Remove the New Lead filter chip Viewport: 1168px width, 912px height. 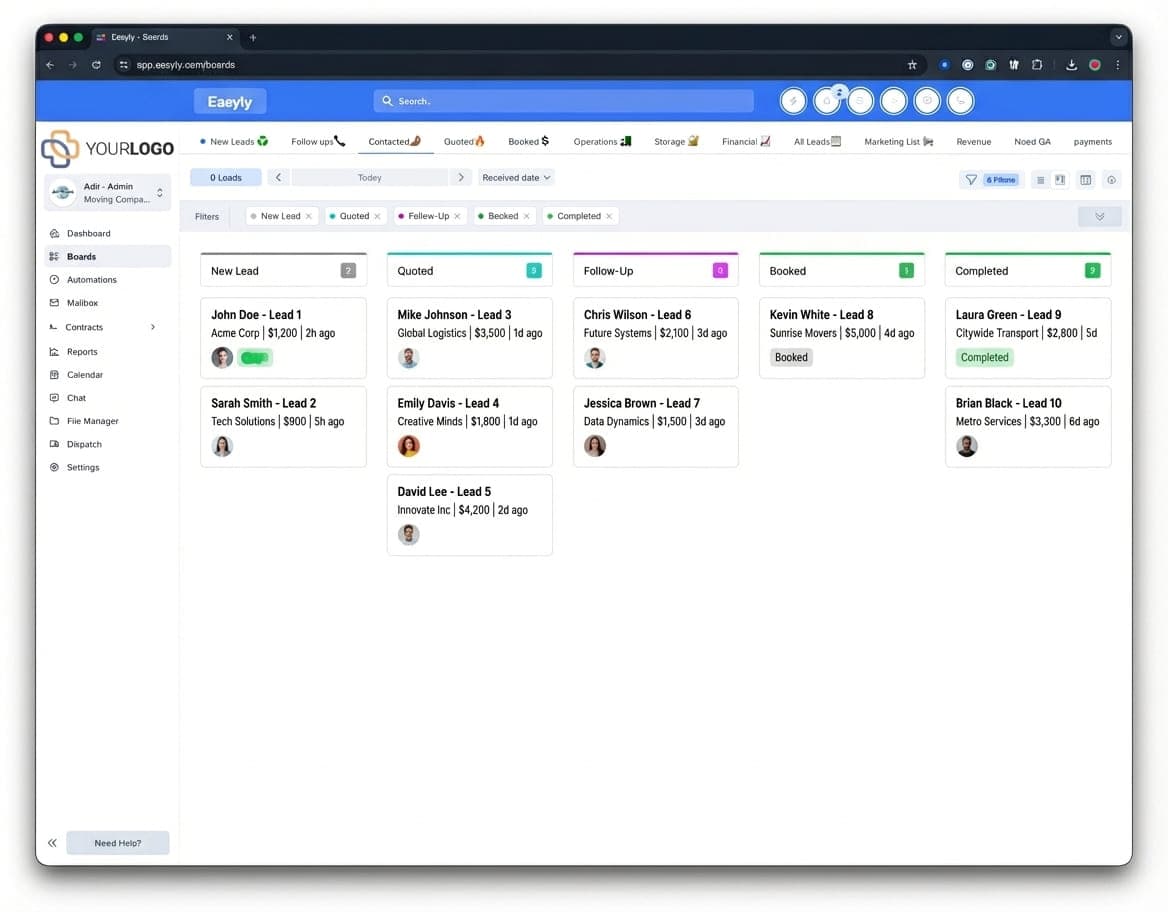click(309, 216)
